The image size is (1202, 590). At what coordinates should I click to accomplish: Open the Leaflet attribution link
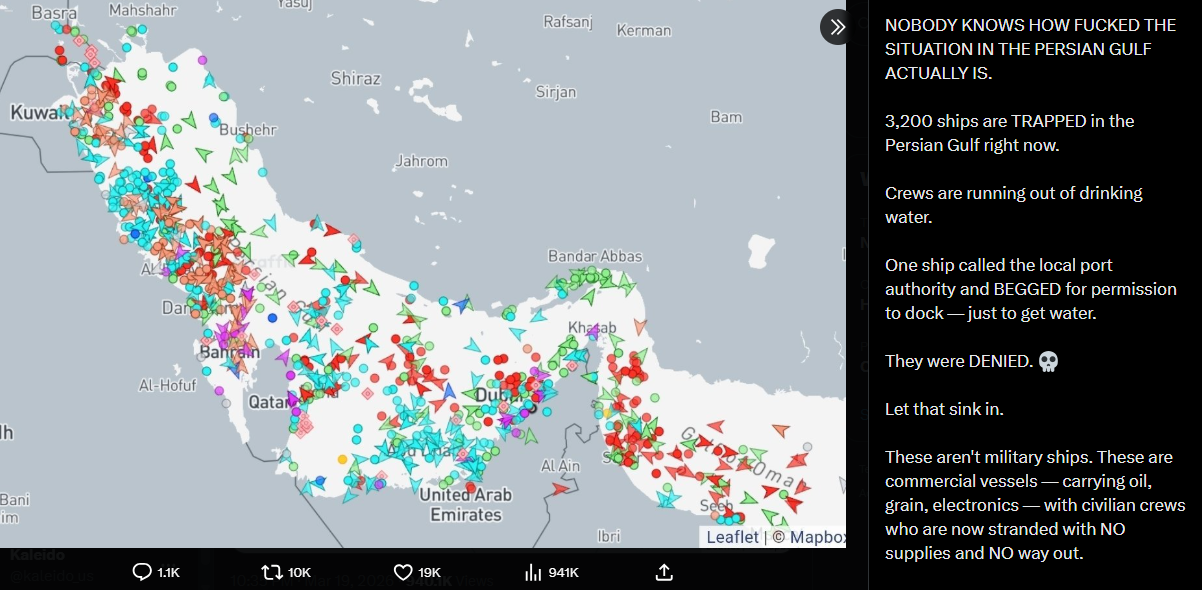[731, 537]
